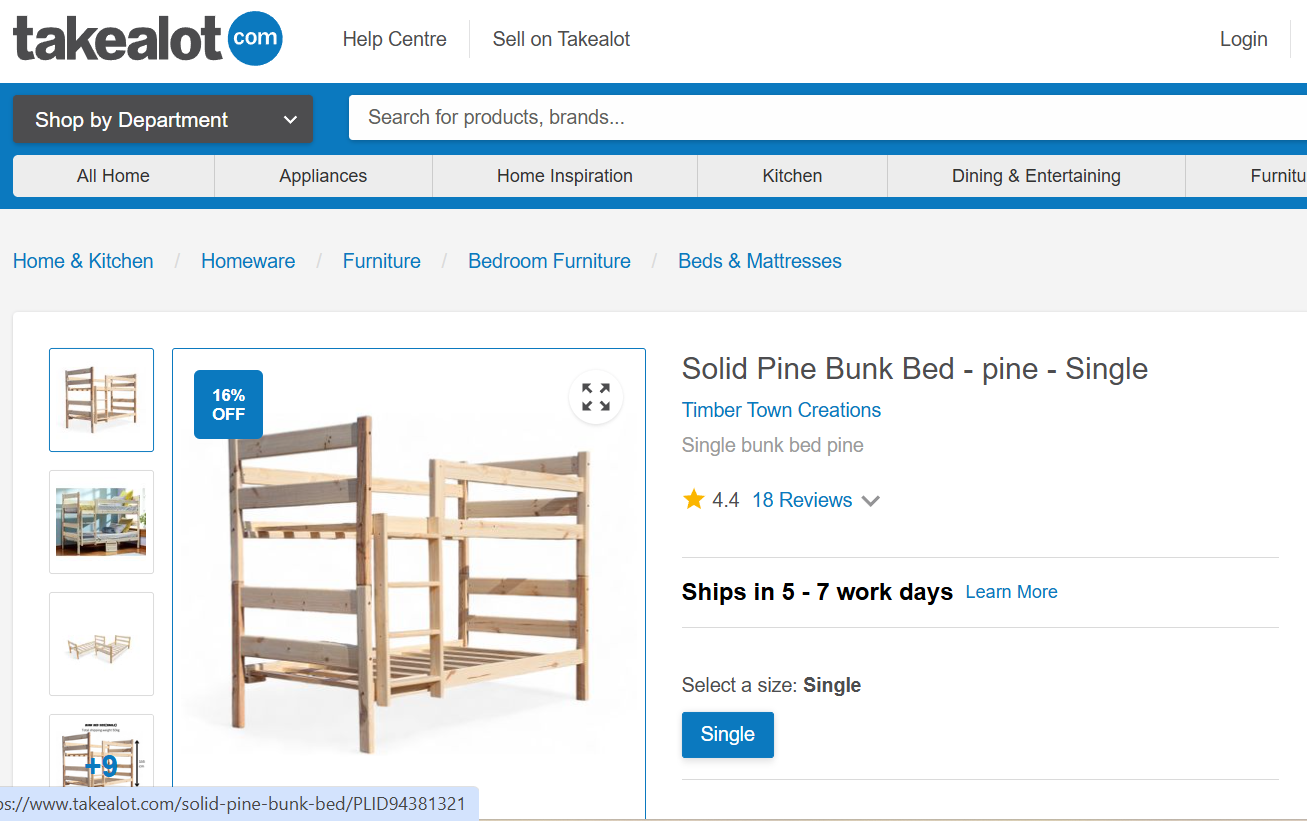1307x821 pixels.
Task: Open the Dining & Entertaining tab
Action: [x=1035, y=175]
